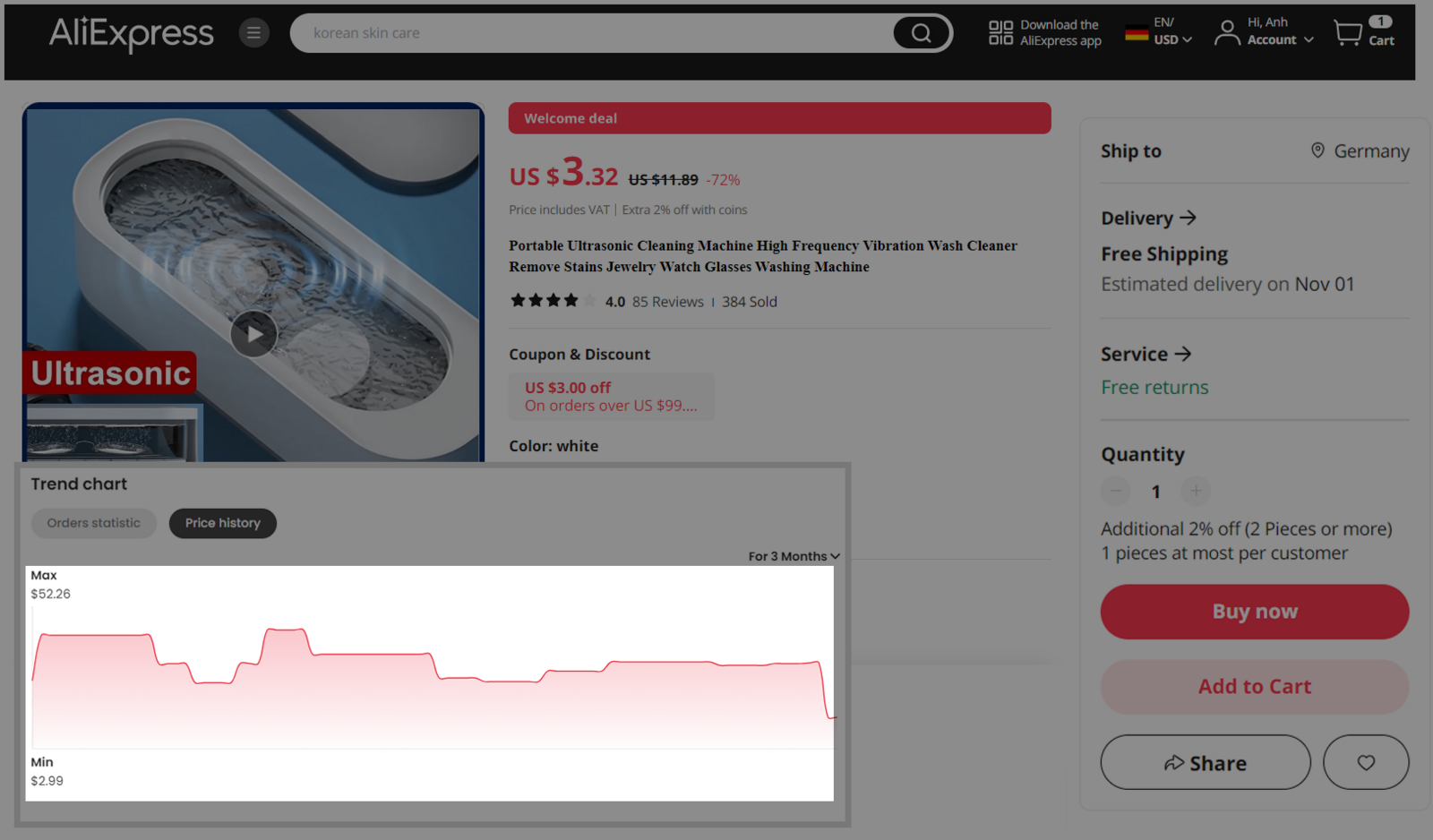The height and width of the screenshot is (840, 1433).
Task: Open the For 3 Months period dropdown
Action: [x=794, y=556]
